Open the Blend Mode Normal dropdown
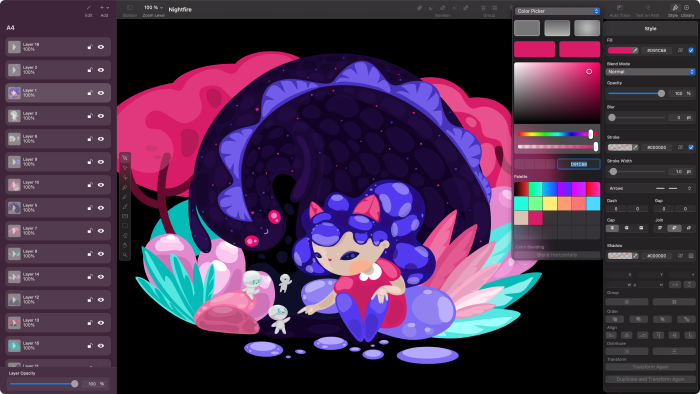 [x=650, y=72]
